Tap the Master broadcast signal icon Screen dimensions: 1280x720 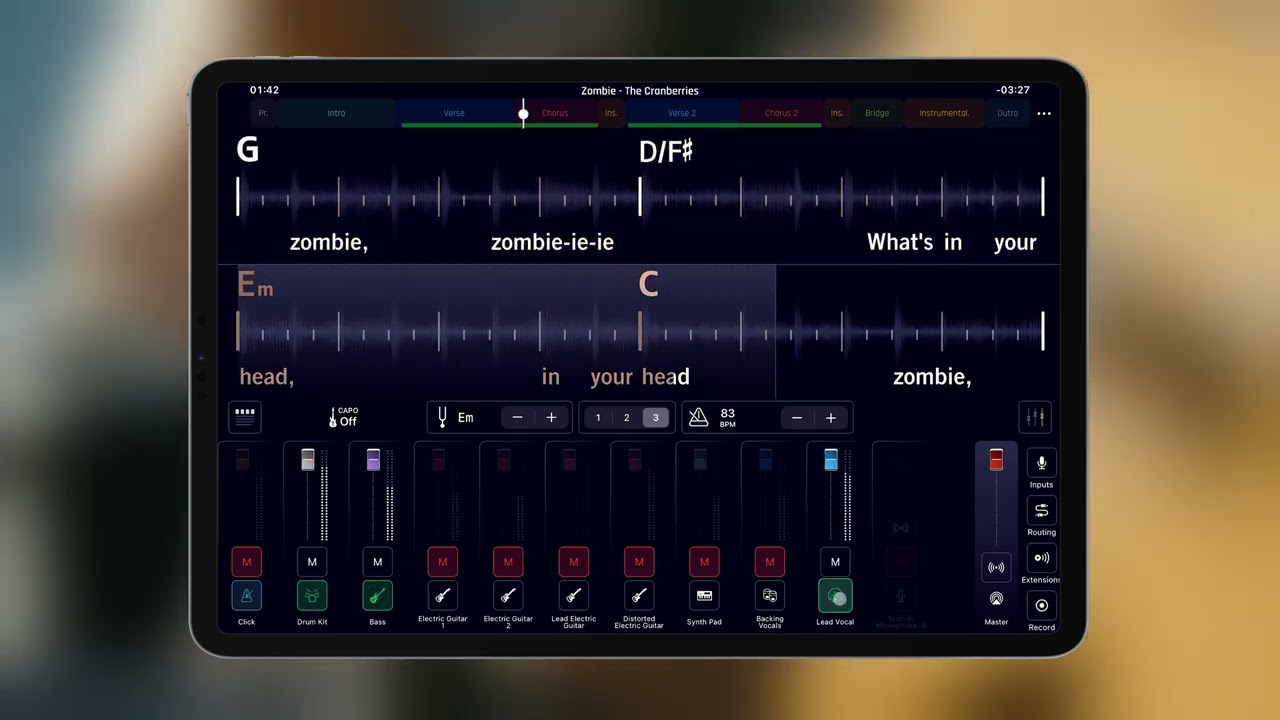coord(996,568)
